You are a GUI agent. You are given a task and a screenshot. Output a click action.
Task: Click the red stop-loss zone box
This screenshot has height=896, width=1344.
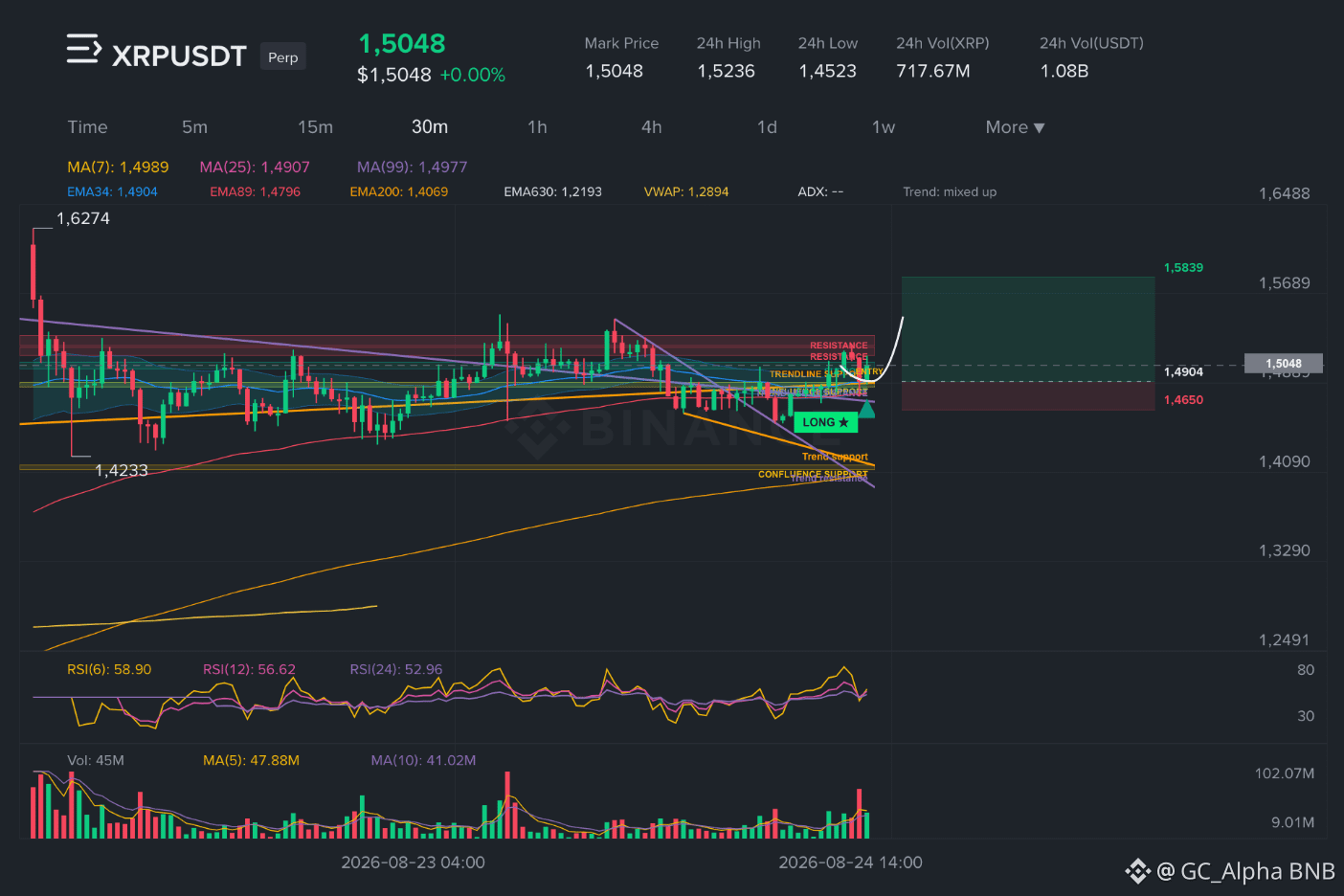(1028, 395)
